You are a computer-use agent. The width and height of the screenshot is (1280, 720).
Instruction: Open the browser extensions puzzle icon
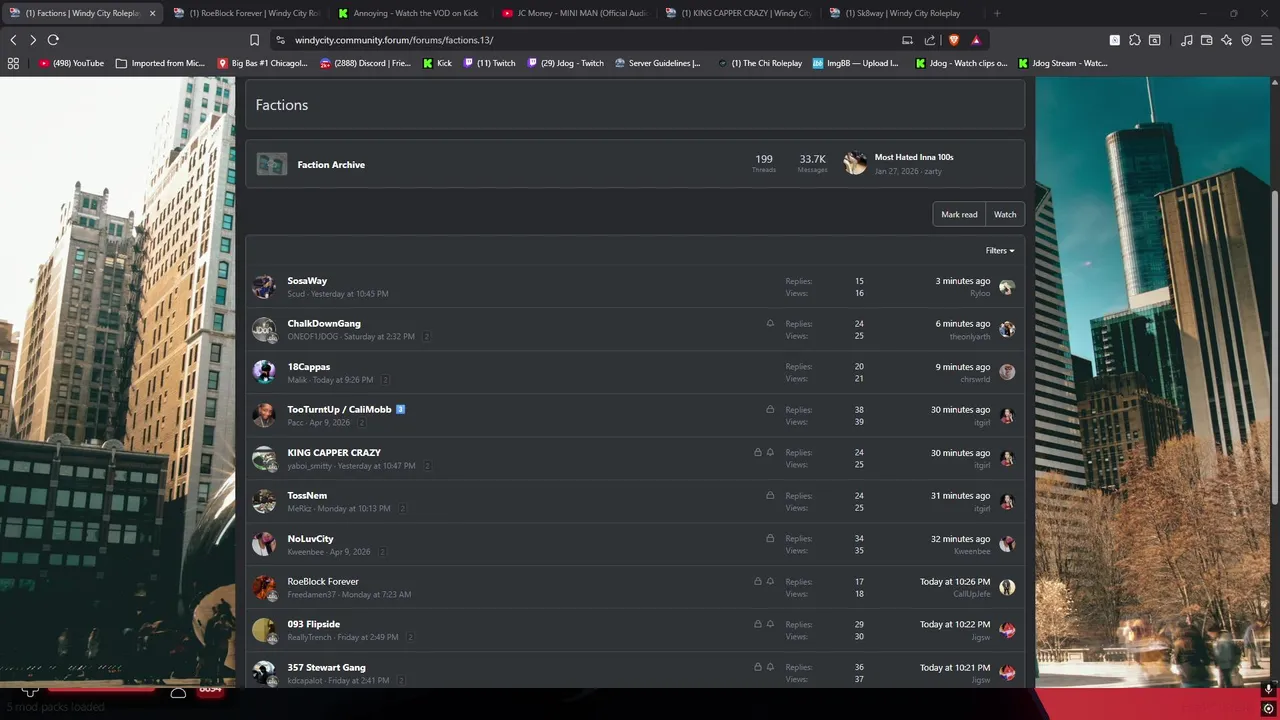coord(1134,40)
